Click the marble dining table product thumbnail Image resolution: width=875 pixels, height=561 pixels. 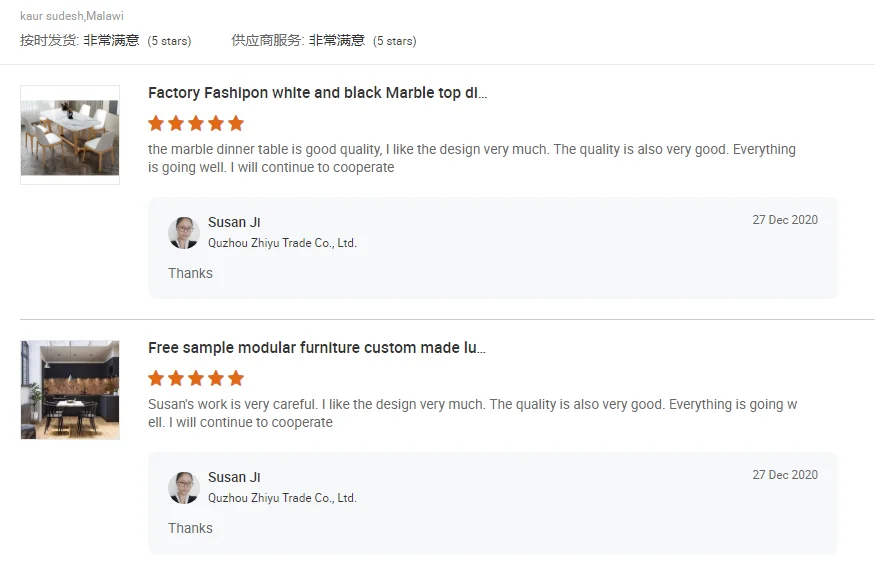(70, 134)
